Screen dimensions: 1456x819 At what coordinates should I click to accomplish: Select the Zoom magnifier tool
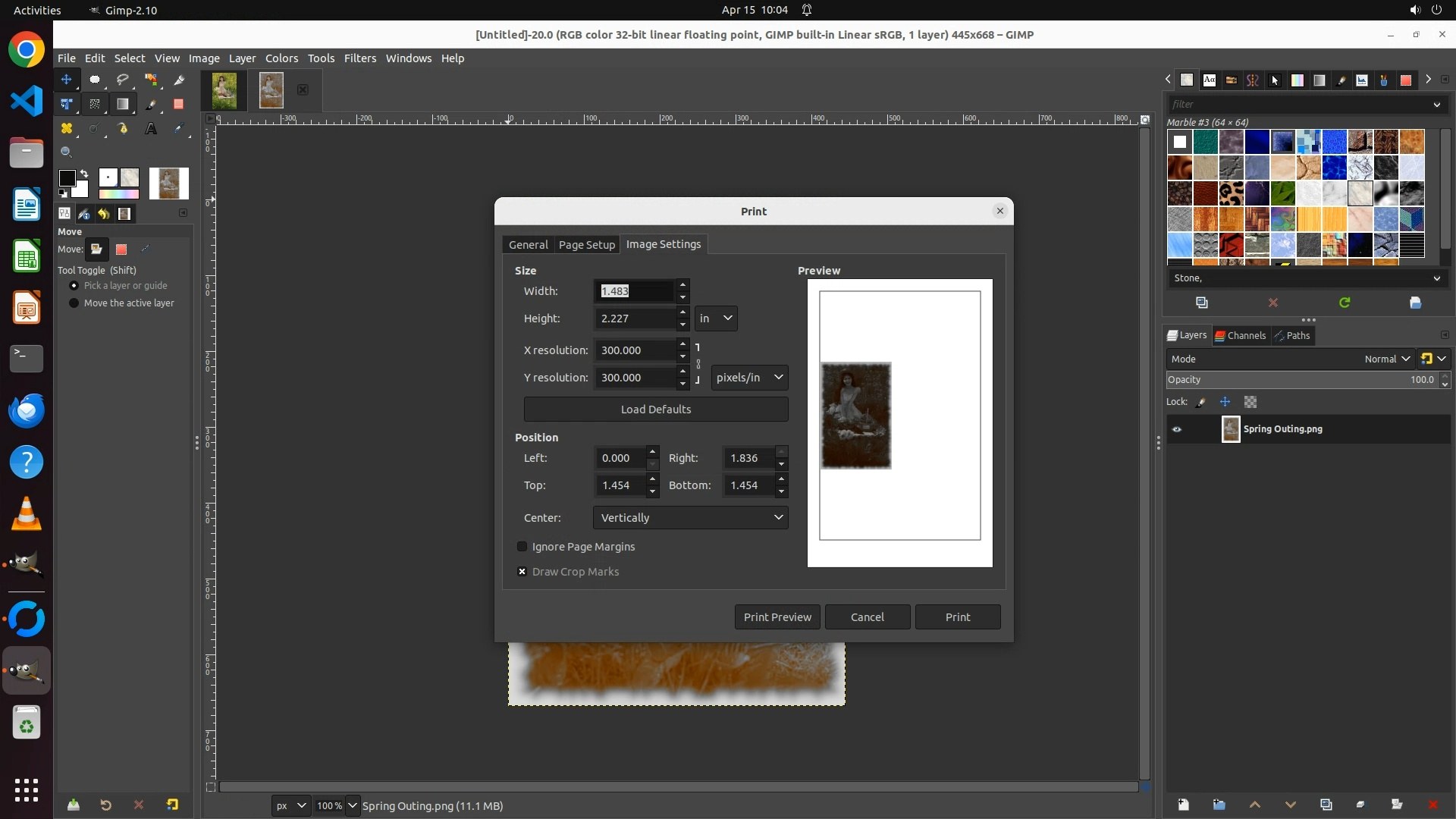click(x=67, y=152)
